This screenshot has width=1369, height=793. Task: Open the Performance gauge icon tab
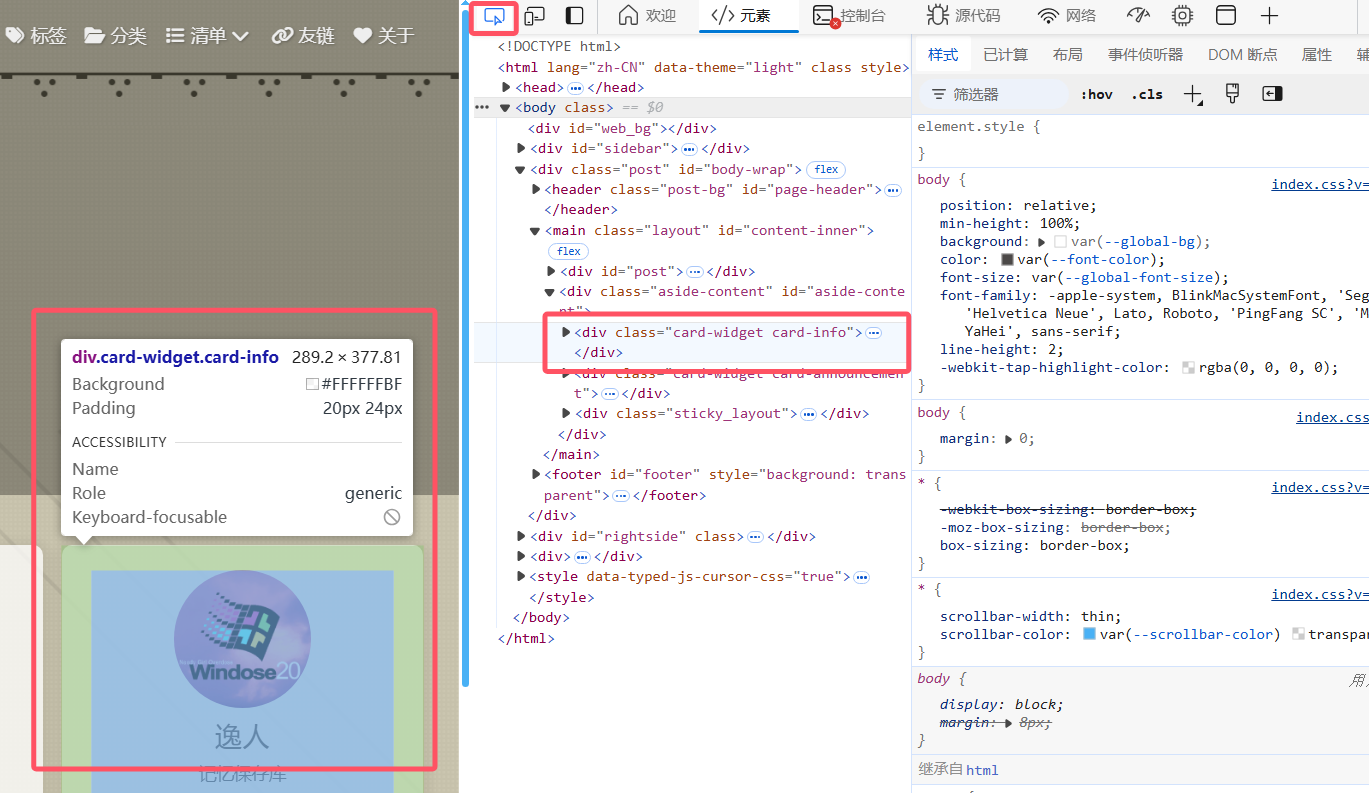pyautogui.click(x=1138, y=15)
